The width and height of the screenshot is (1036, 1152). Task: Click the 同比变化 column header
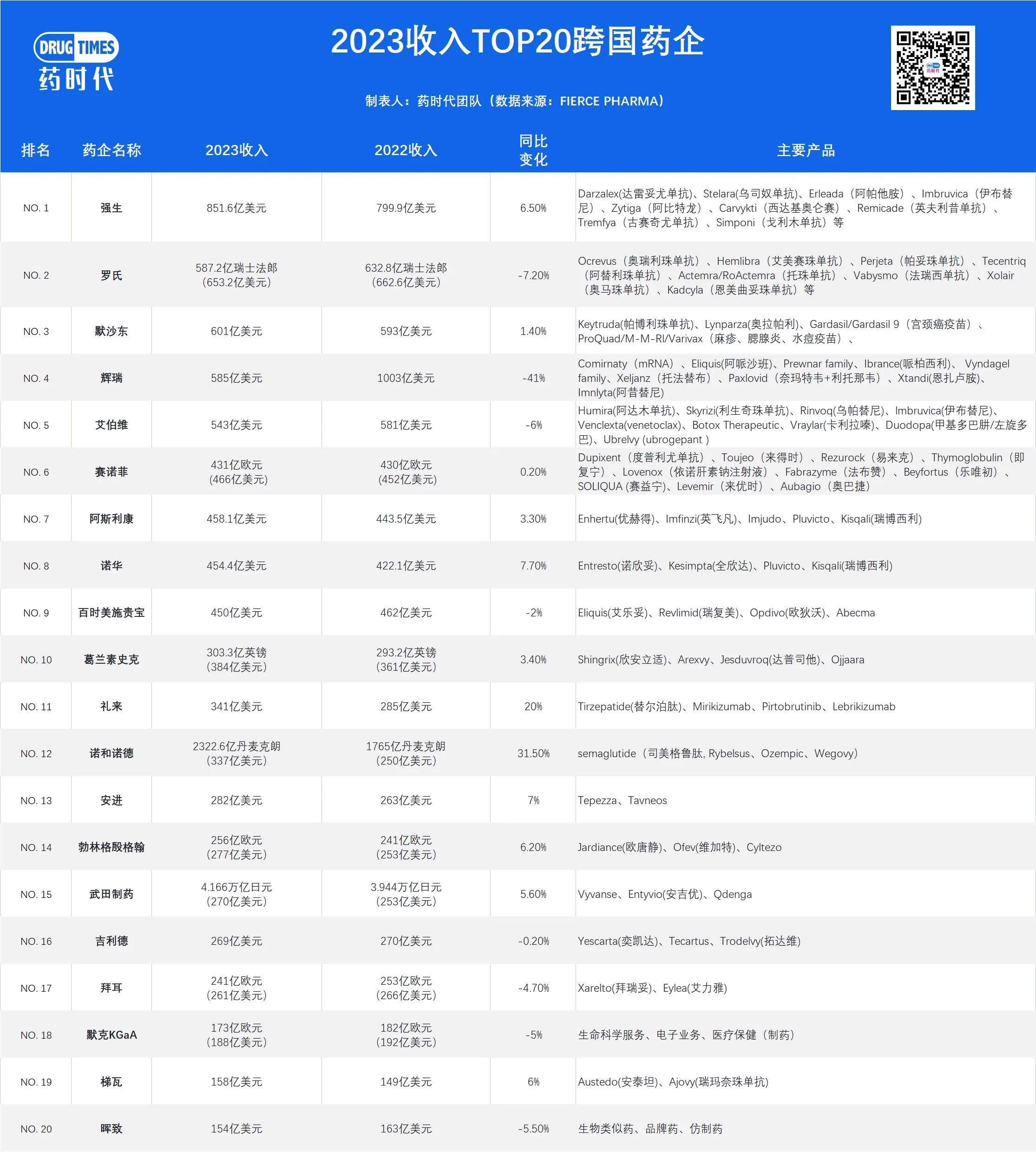[x=533, y=150]
